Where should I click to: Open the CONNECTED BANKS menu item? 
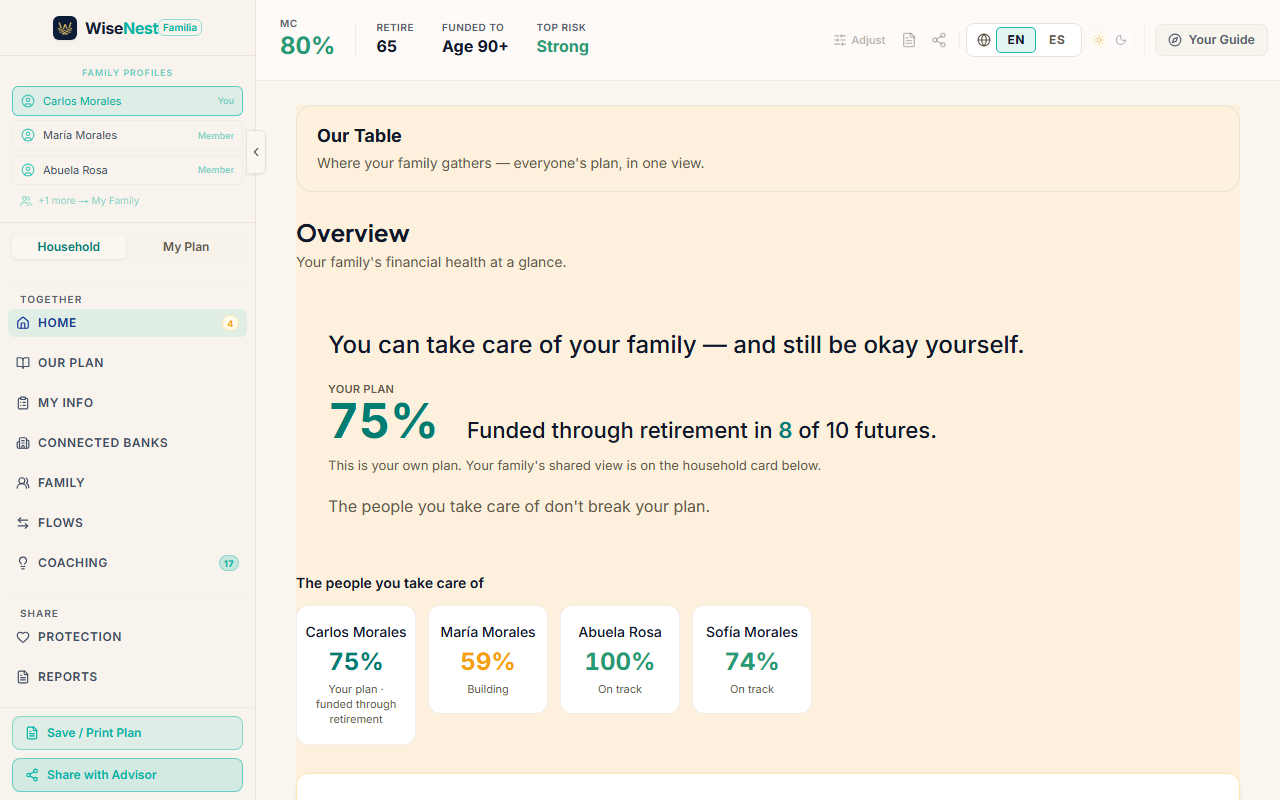[127, 443]
